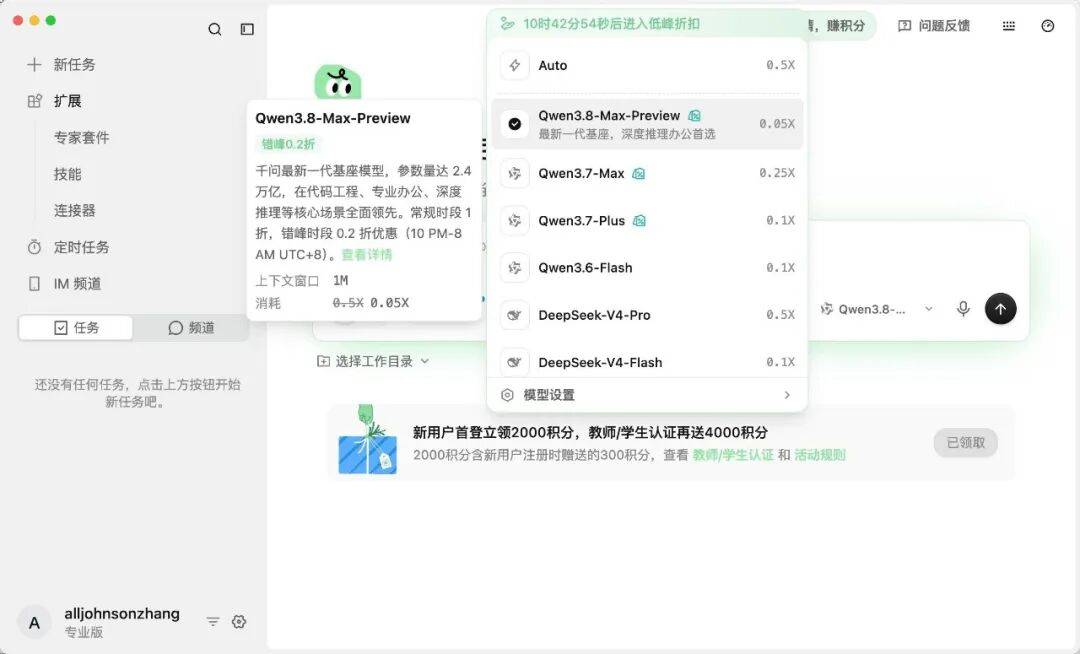Click the DeepSeek-V4-Pro whale icon
The width and height of the screenshot is (1080, 654).
[515, 315]
